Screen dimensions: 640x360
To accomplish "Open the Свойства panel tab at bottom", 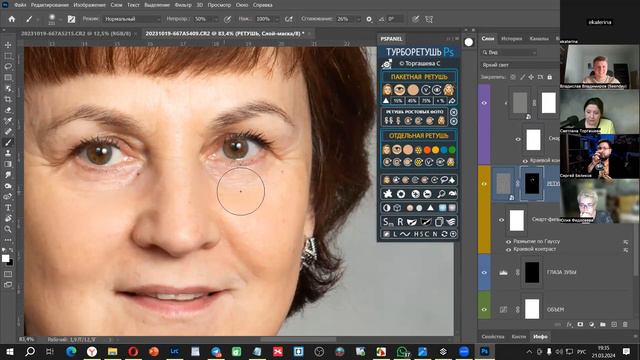I will (493, 337).
